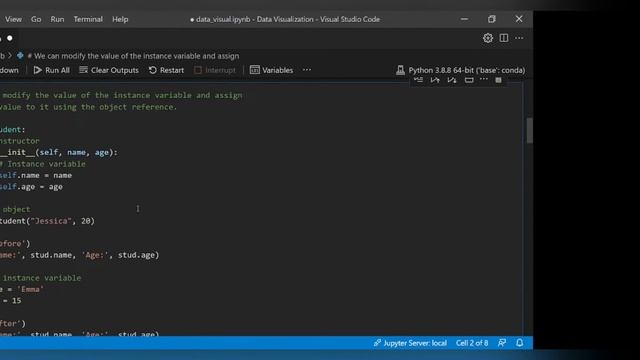Click the breadcrumb chevron separator

[10, 56]
